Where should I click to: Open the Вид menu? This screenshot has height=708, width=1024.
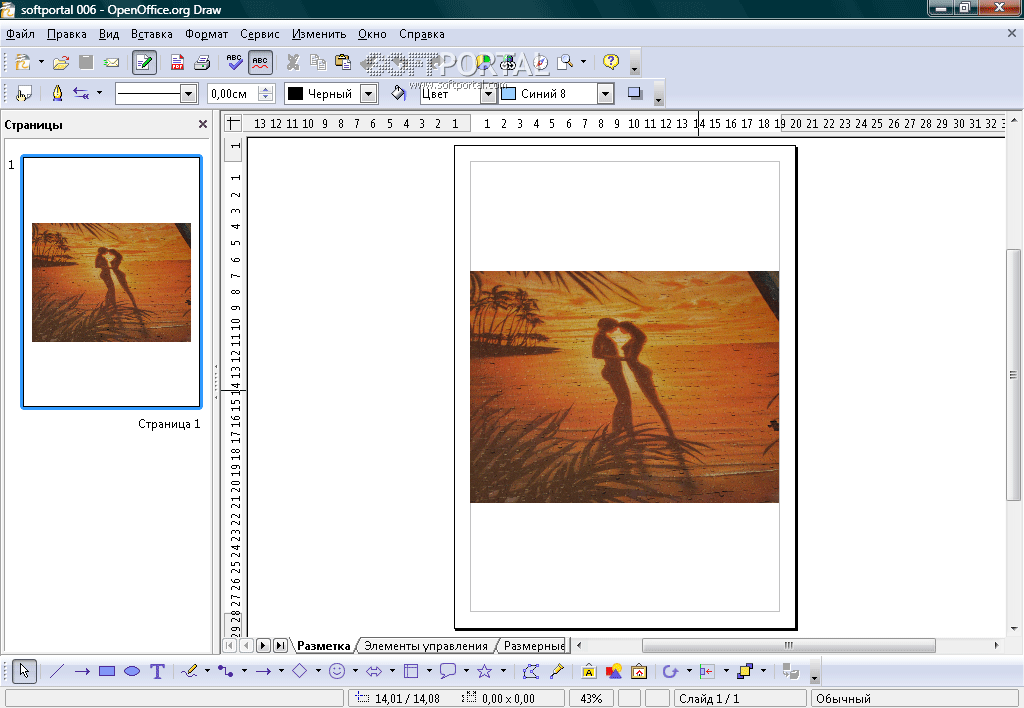tap(109, 34)
